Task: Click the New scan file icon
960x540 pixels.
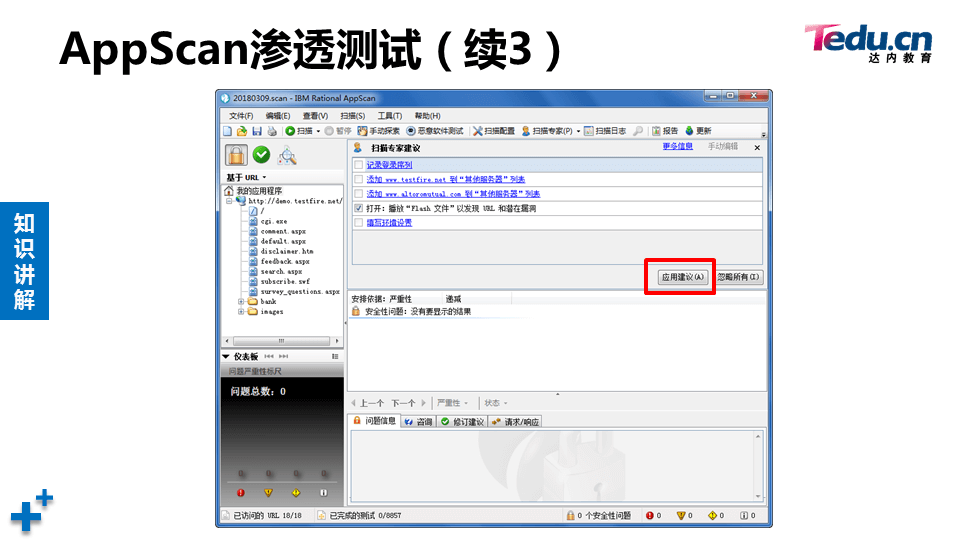Action: pyautogui.click(x=228, y=131)
